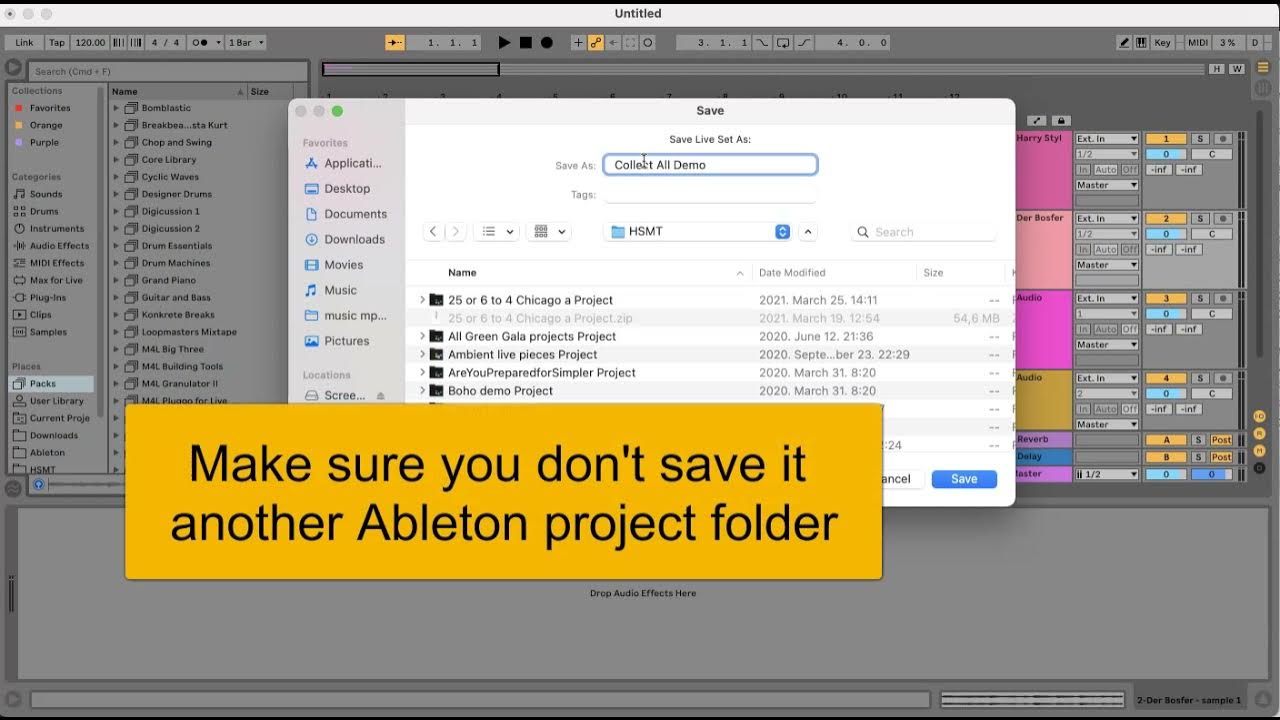Viewport: 1280px width, 720px height.
Task: Select User Library place
Action: tap(57, 401)
